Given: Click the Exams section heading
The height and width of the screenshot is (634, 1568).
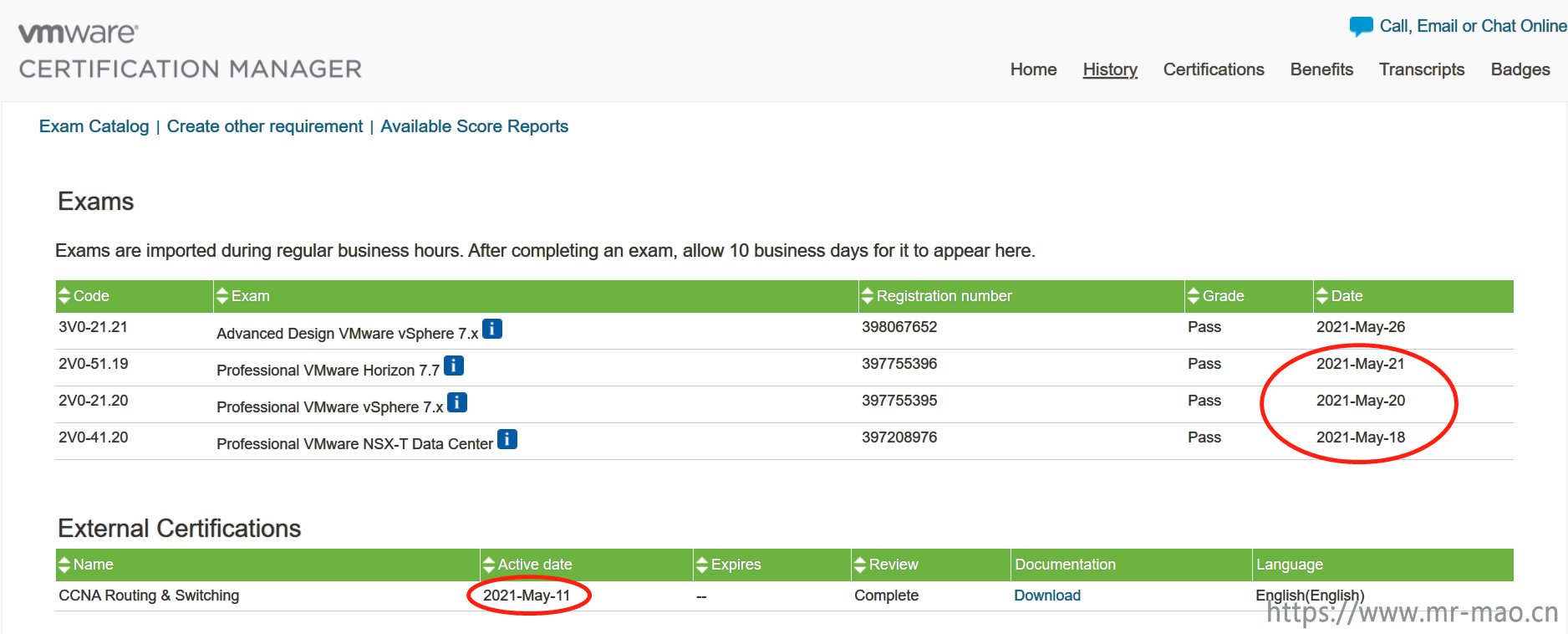Looking at the screenshot, I should point(95,202).
